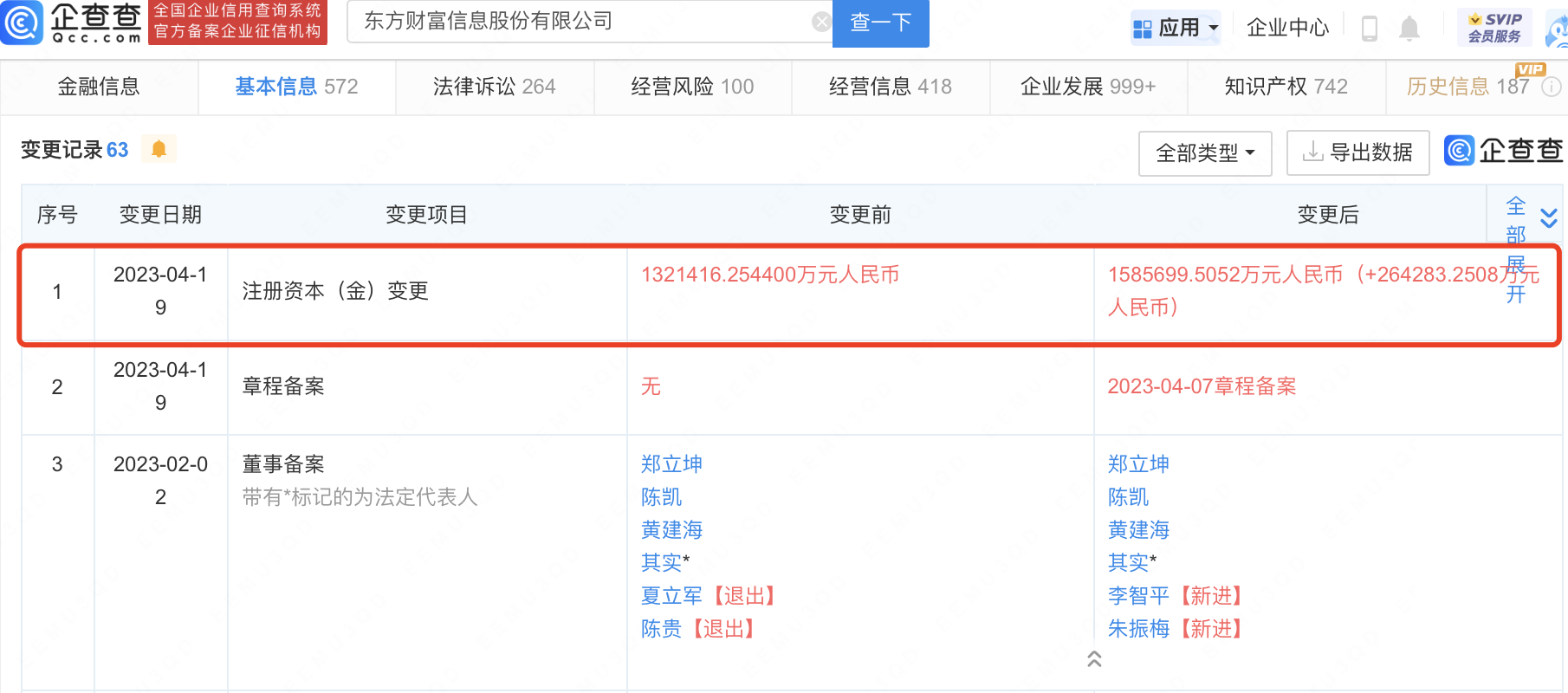Image resolution: width=1568 pixels, height=693 pixels.
Task: Click the company name search field
Action: [x=580, y=22]
